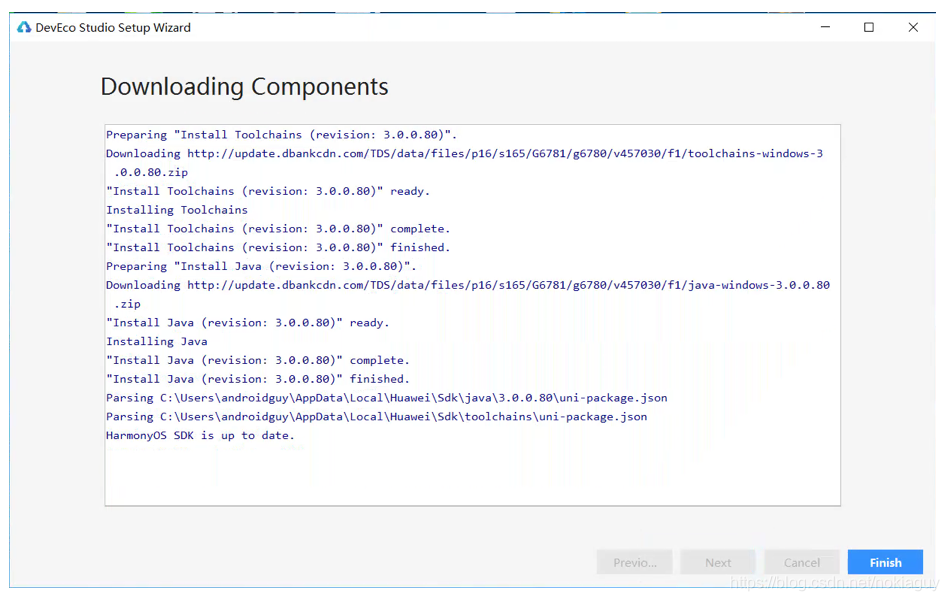Click the Parsing toolchains uni-package.json line

[x=376, y=416]
